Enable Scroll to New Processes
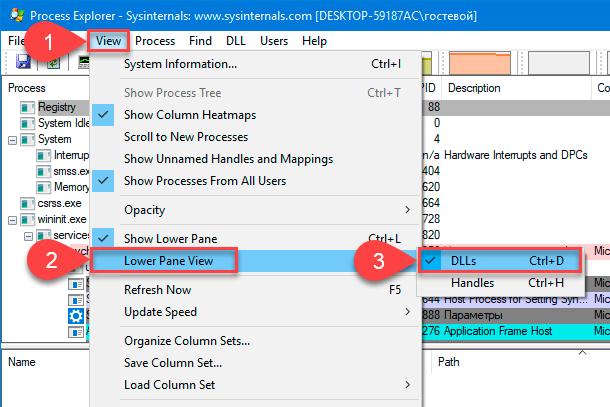Screen dimensions: 610x407 click(x=256, y=137)
